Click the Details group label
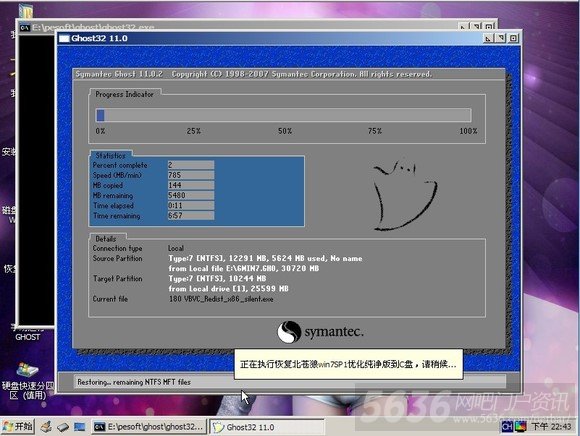 [x=106, y=239]
